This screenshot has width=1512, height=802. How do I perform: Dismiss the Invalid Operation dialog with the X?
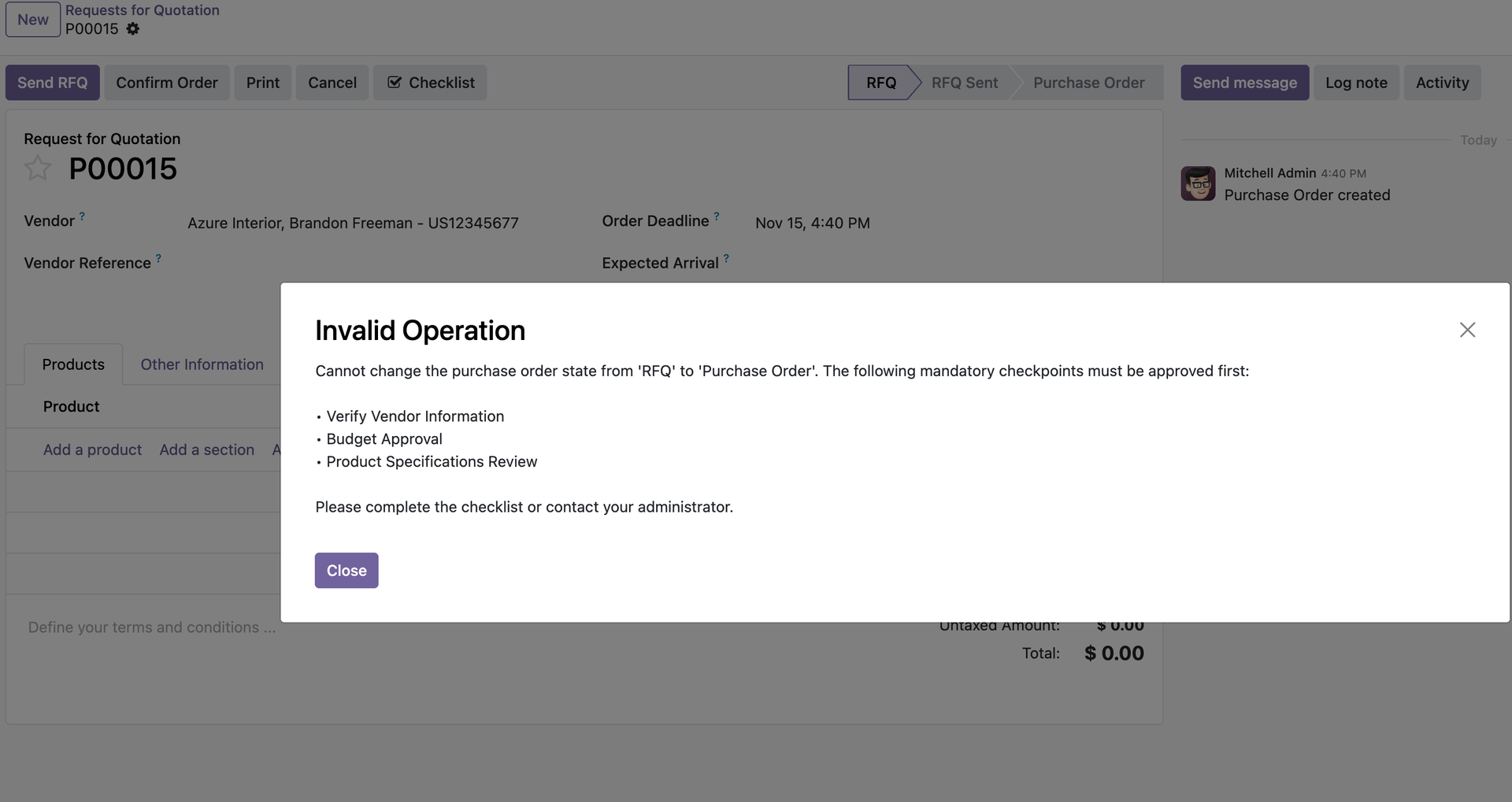[1467, 330]
